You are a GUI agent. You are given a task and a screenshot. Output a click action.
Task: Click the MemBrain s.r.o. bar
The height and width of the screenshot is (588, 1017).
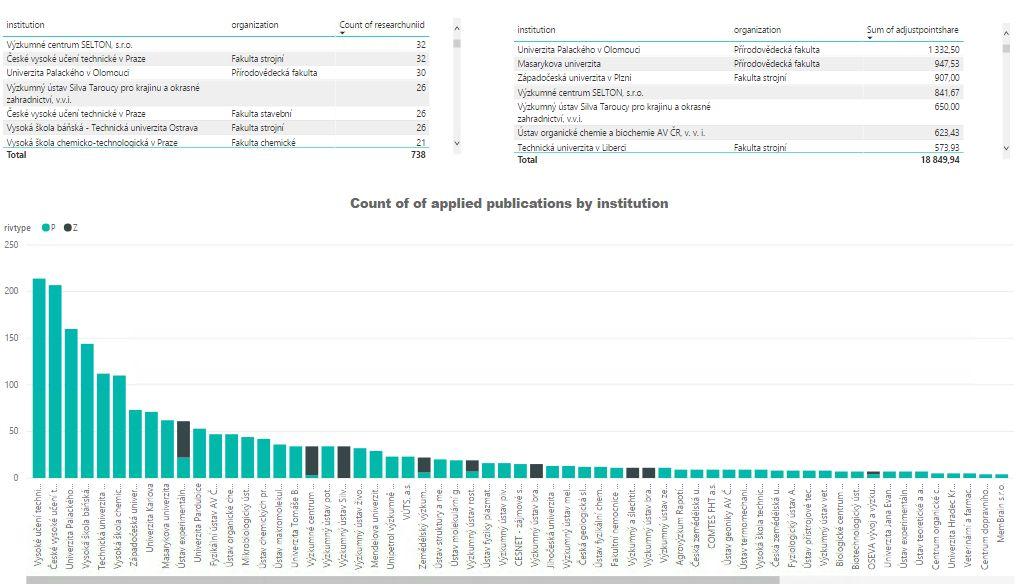1001,476
